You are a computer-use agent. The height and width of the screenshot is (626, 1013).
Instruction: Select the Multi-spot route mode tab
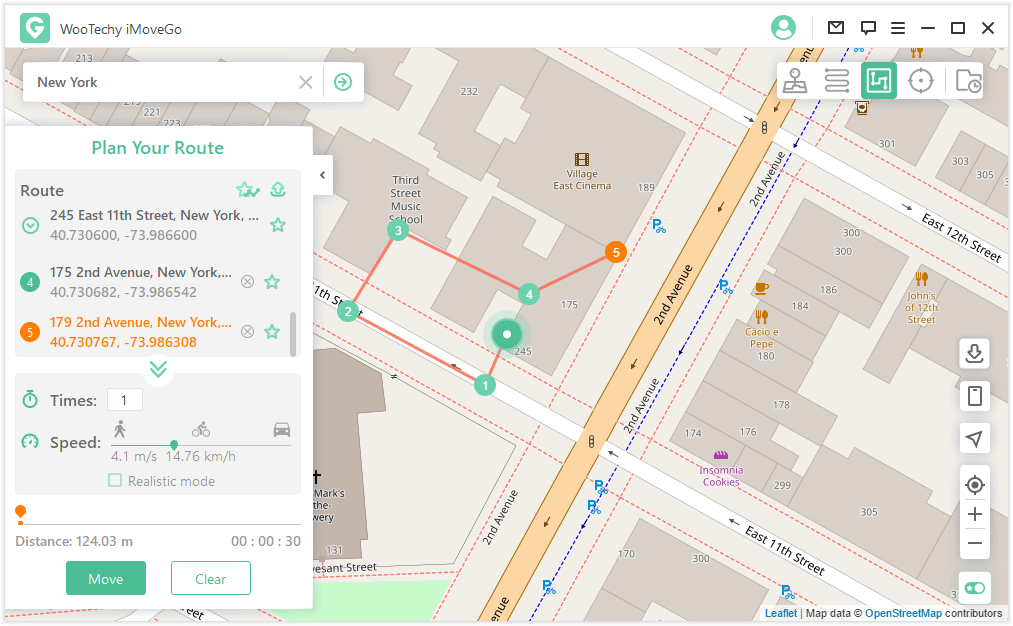tap(879, 81)
